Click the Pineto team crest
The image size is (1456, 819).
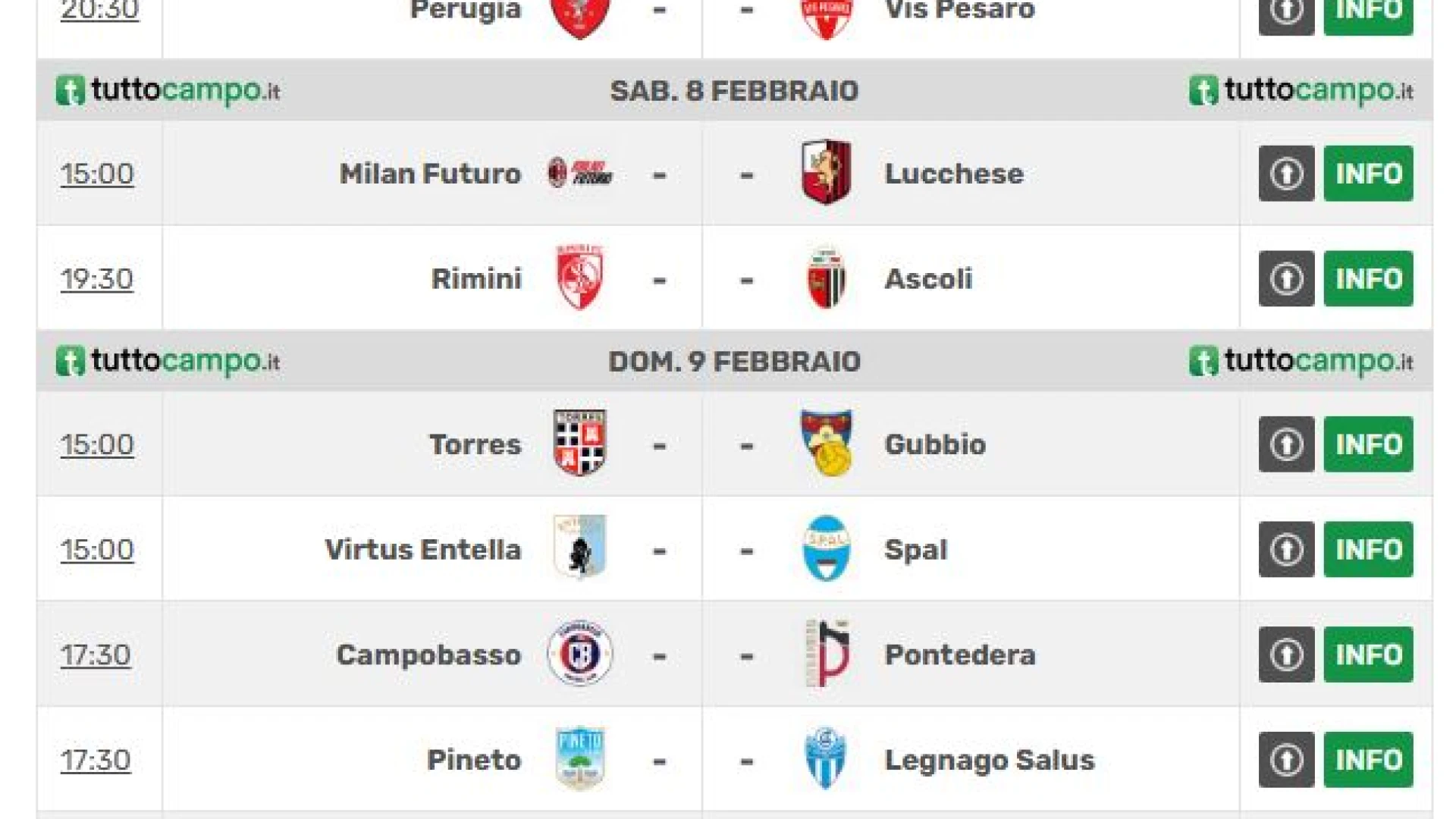(x=579, y=758)
